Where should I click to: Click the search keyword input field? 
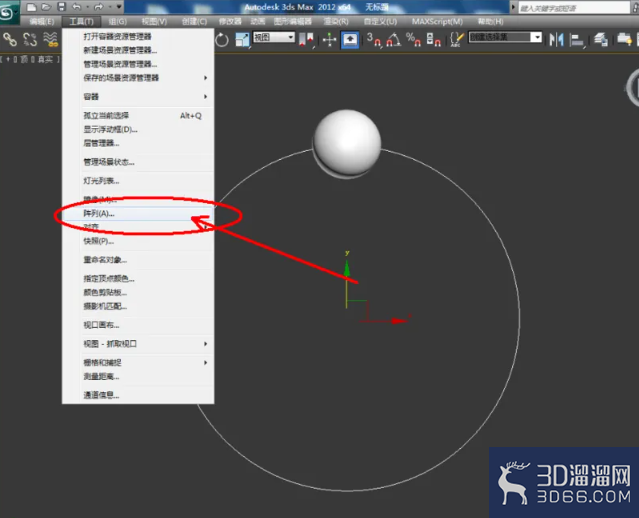(x=574, y=8)
